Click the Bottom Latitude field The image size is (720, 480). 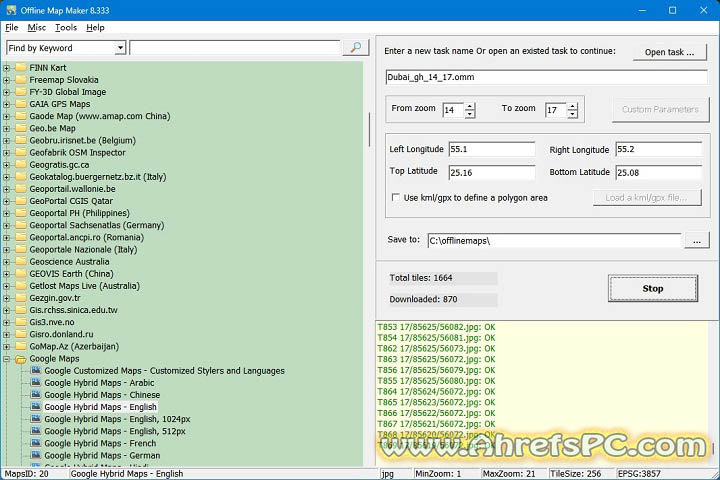(x=658, y=173)
